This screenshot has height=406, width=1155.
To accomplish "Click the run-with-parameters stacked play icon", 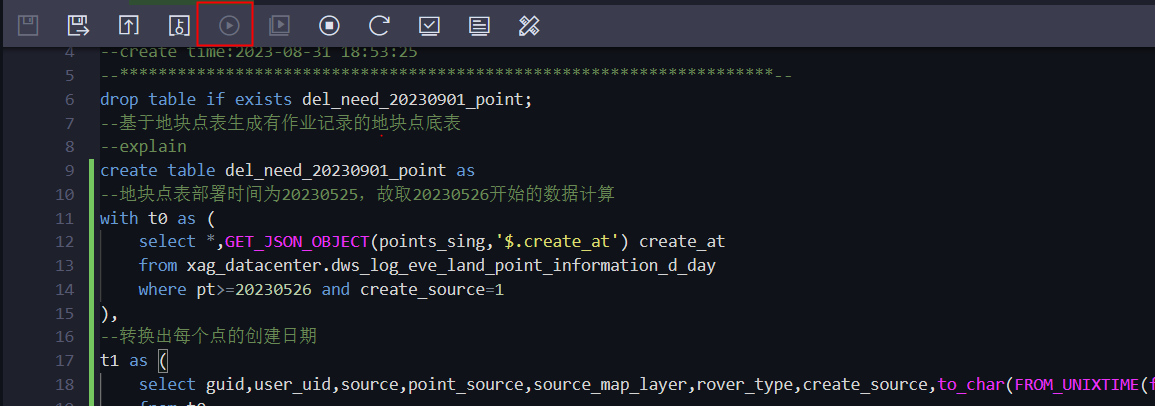I will click(280, 25).
